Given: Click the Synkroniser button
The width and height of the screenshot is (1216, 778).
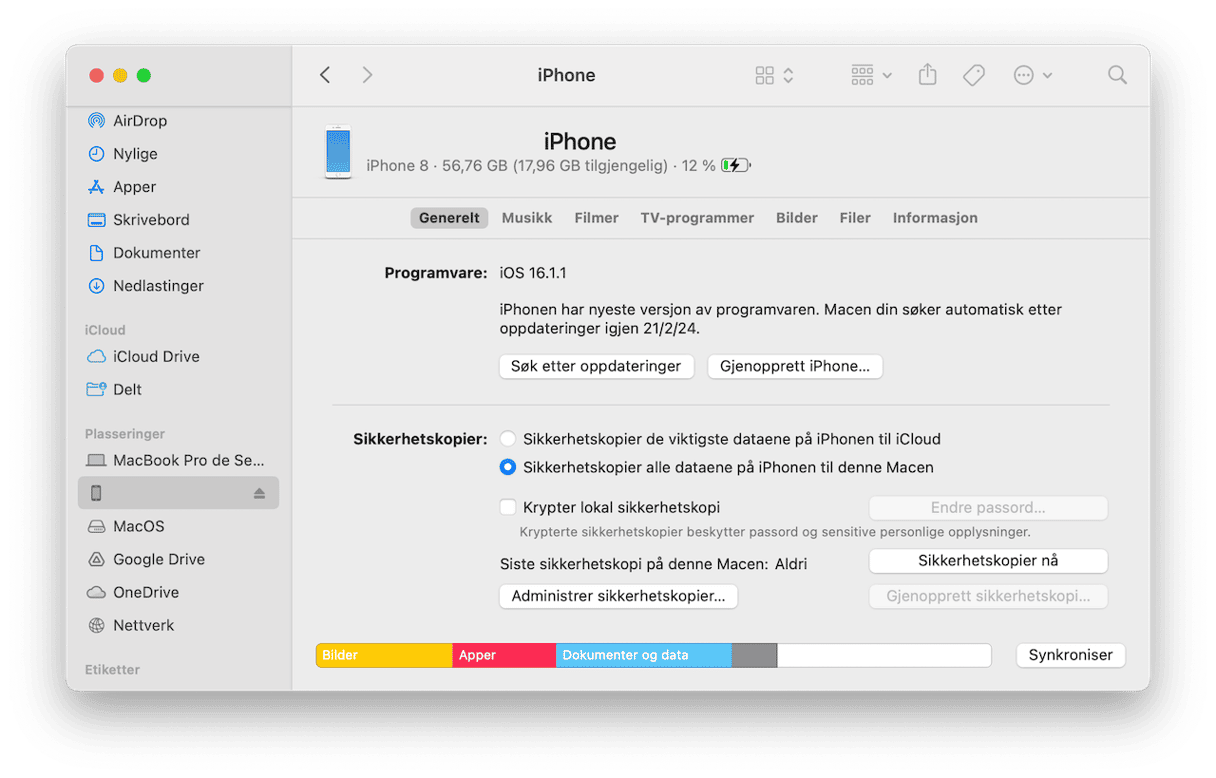Looking at the screenshot, I should coord(1071,655).
